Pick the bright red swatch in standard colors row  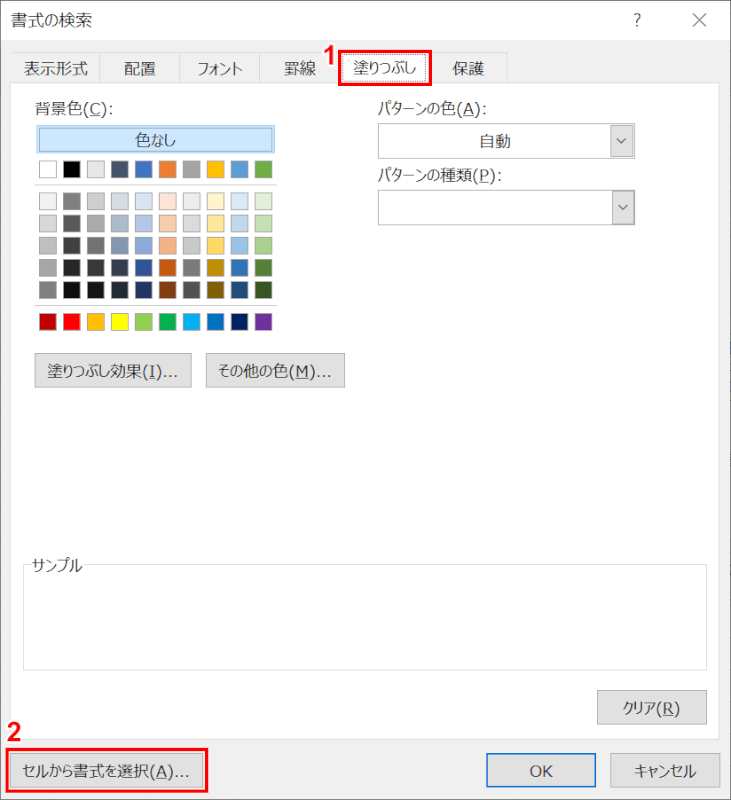point(72,322)
